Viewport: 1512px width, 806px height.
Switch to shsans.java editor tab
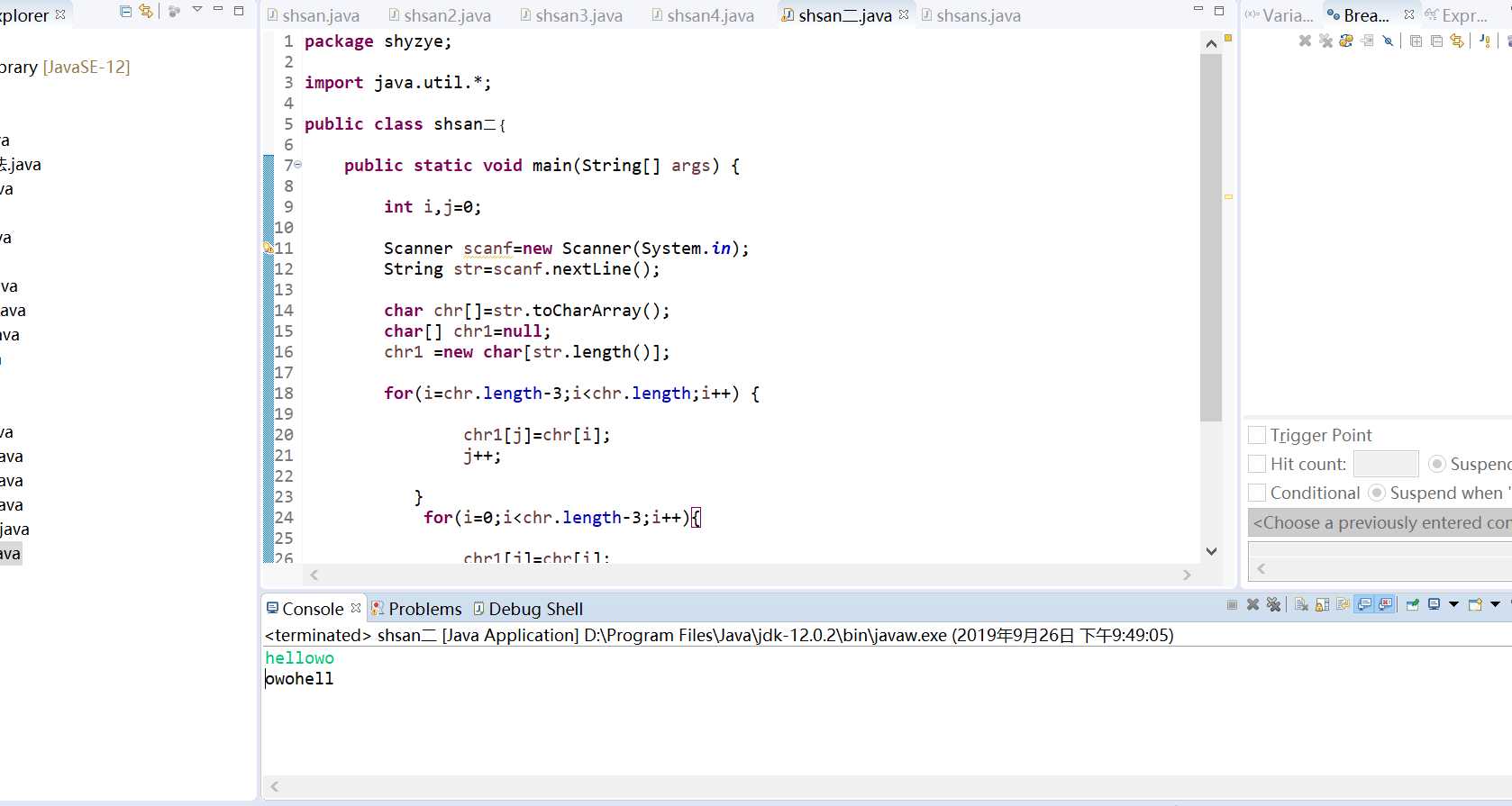(x=970, y=15)
